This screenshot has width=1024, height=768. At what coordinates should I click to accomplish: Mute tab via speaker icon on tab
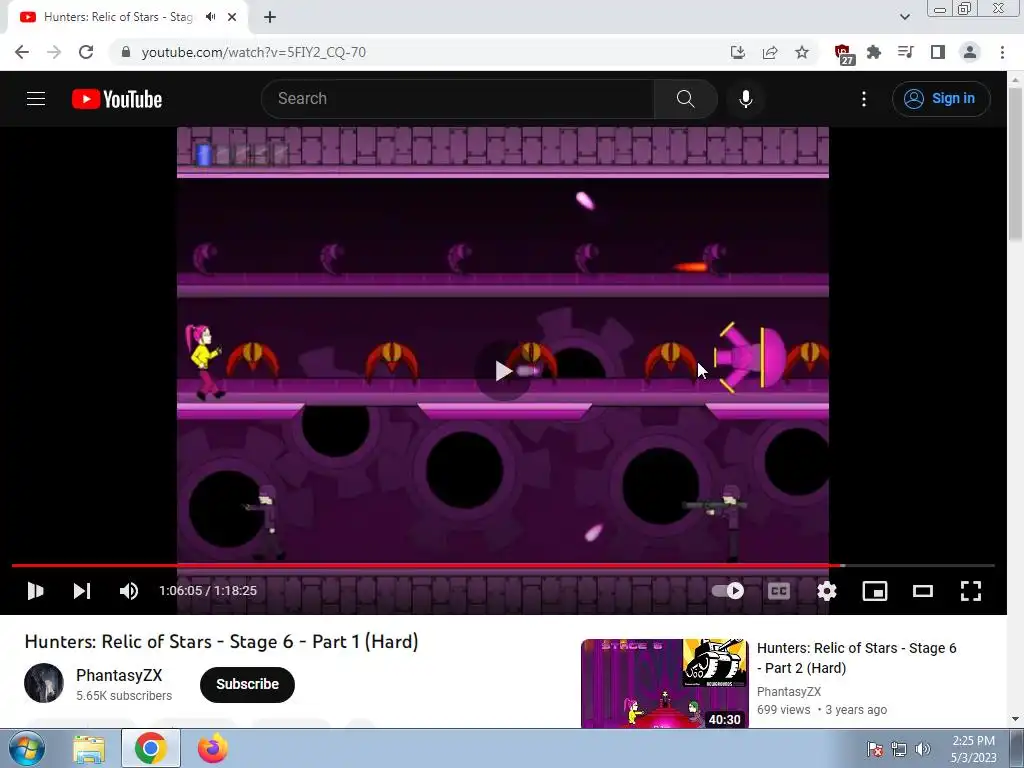pyautogui.click(x=210, y=17)
